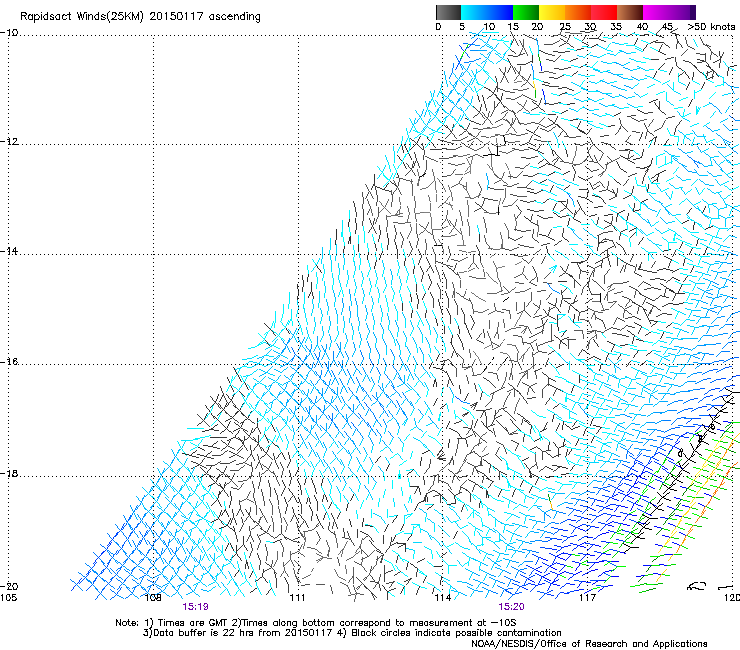This screenshot has width=740, height=650.
Task: Click the NOAA/NESDIS credit line
Action: tap(589, 644)
